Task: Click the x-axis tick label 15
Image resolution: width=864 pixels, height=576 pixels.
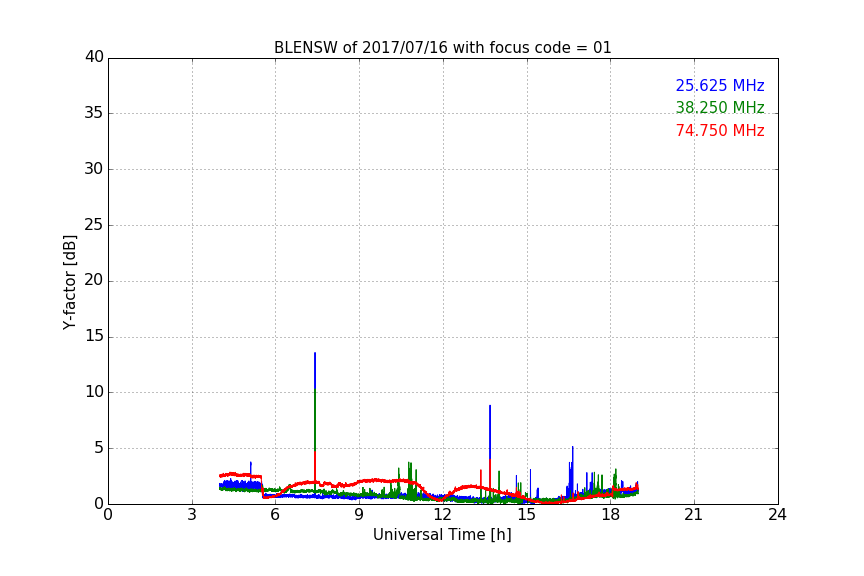Action: [526, 515]
